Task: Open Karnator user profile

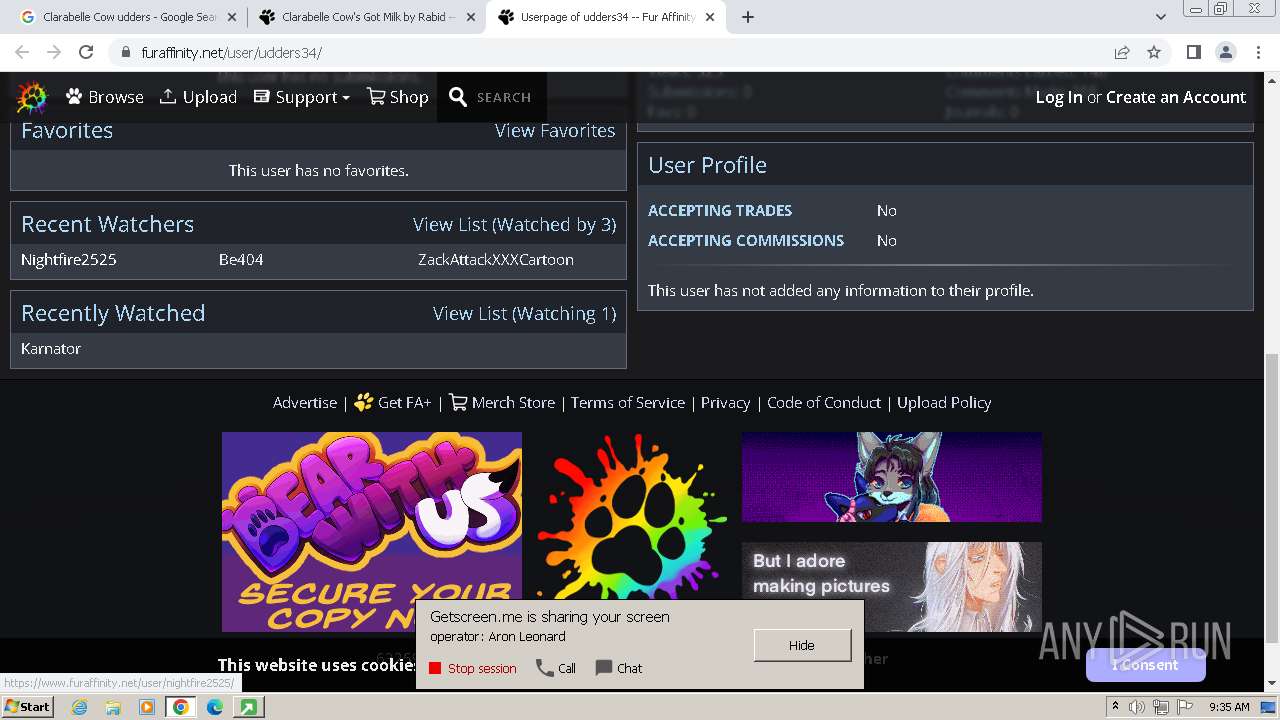Action: 51,348
